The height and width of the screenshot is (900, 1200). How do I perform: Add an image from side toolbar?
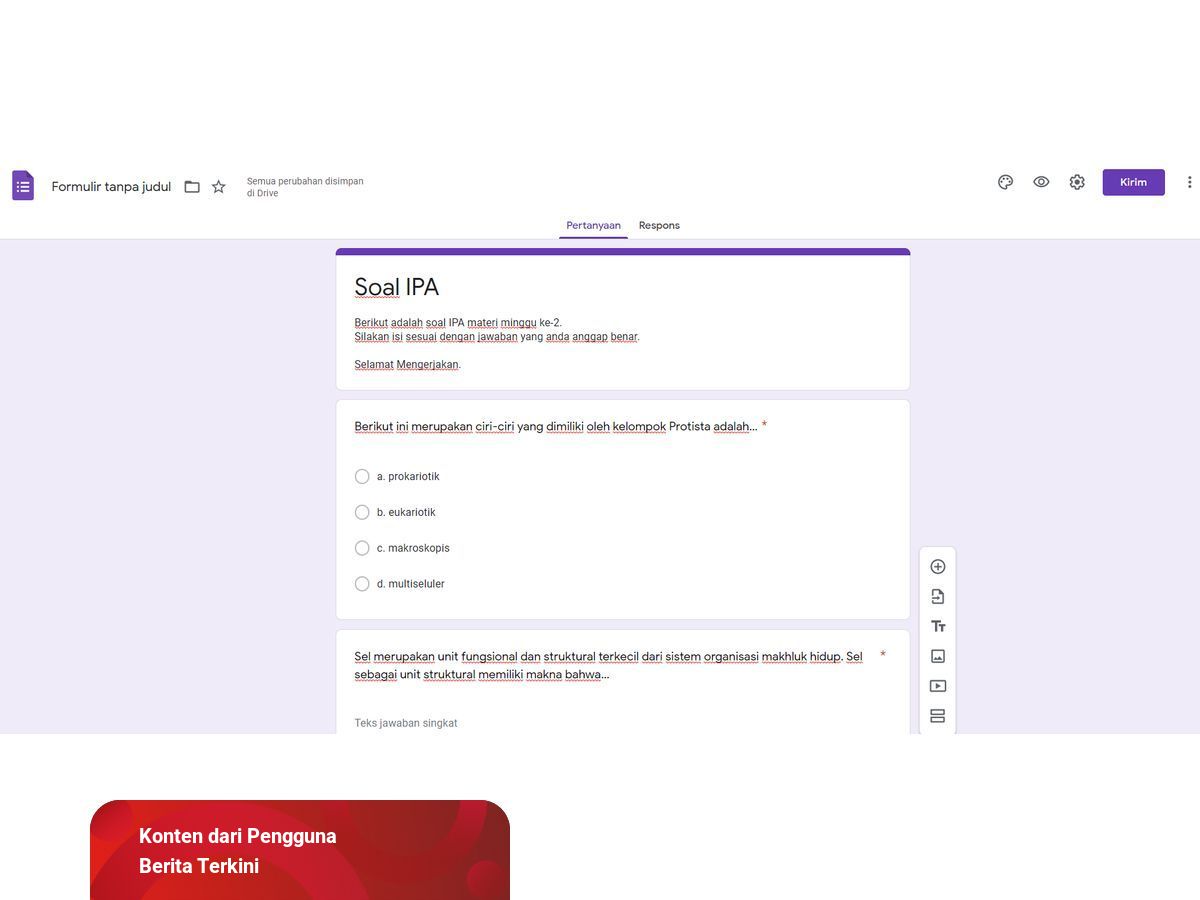pyautogui.click(x=937, y=657)
